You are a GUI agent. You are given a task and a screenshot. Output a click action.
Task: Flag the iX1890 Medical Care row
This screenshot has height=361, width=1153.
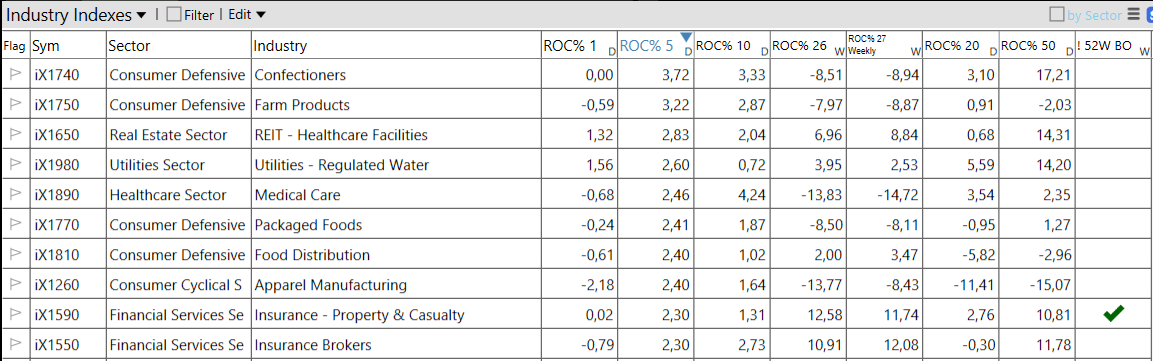pyautogui.click(x=15, y=195)
